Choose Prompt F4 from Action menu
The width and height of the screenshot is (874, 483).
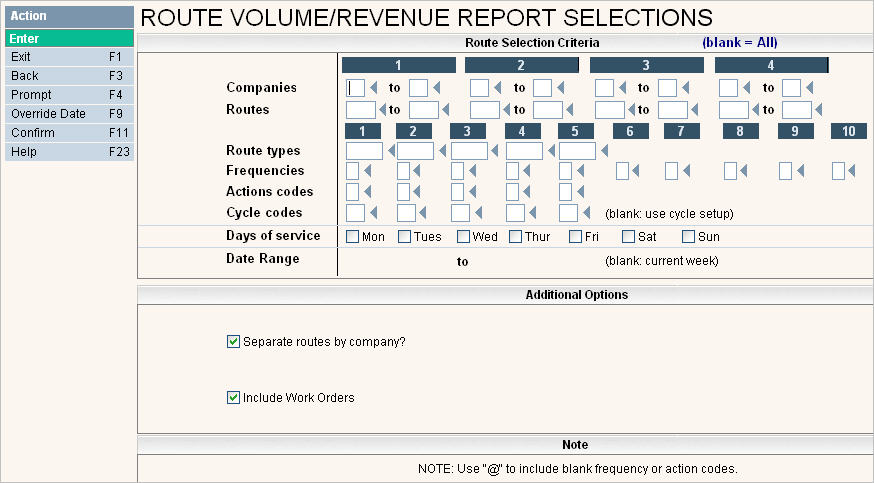[69, 95]
